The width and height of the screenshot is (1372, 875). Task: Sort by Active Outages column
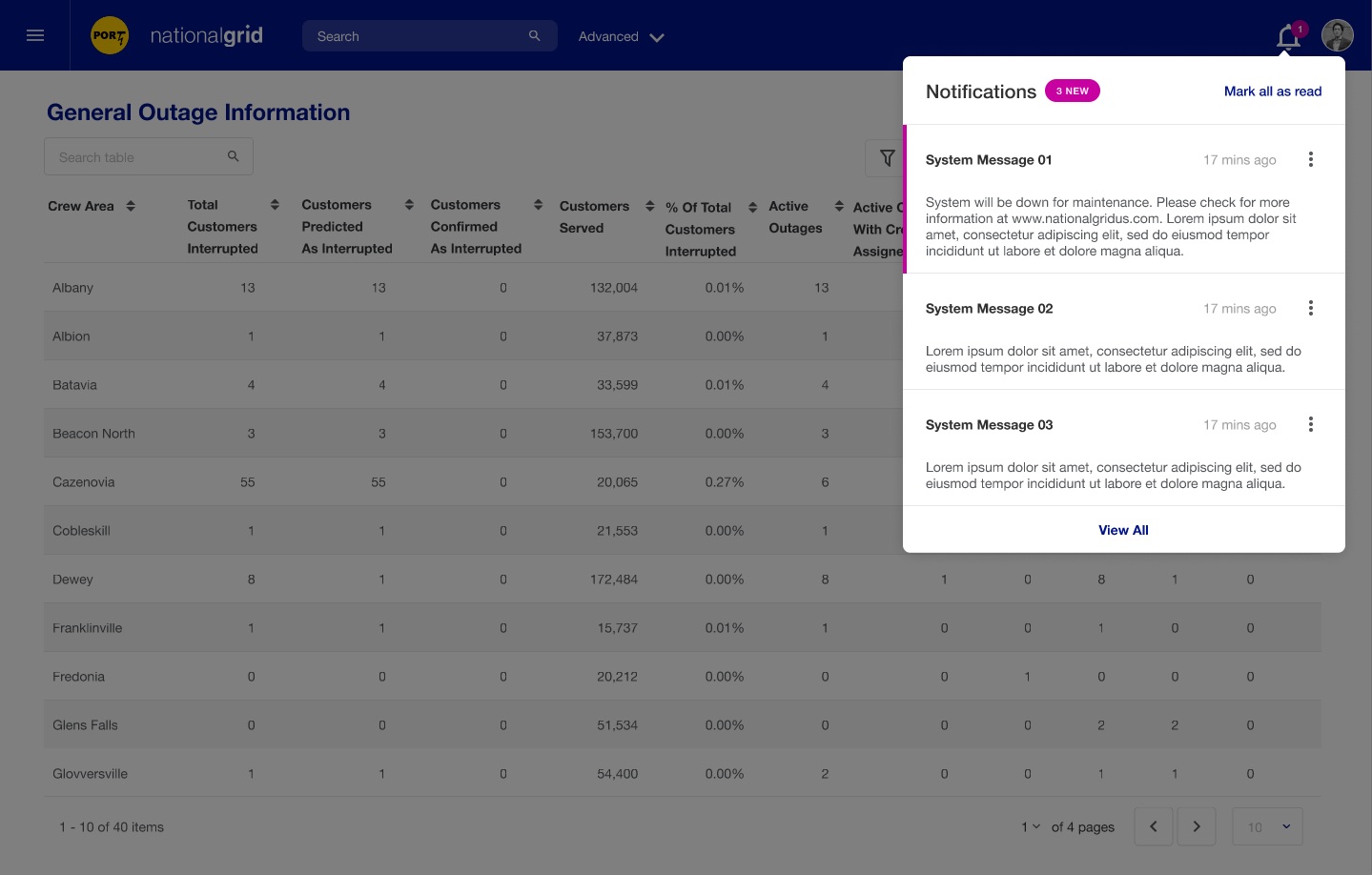(839, 206)
